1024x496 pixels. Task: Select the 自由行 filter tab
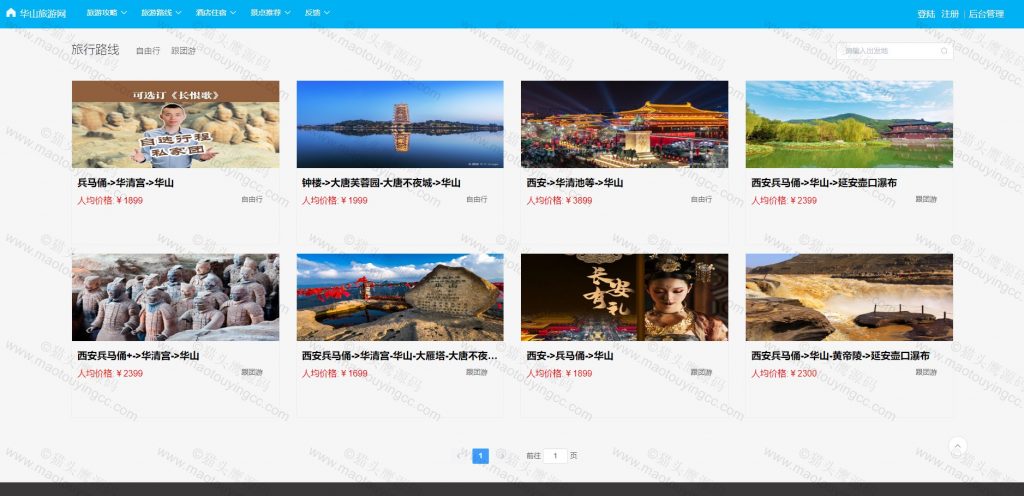click(x=148, y=51)
